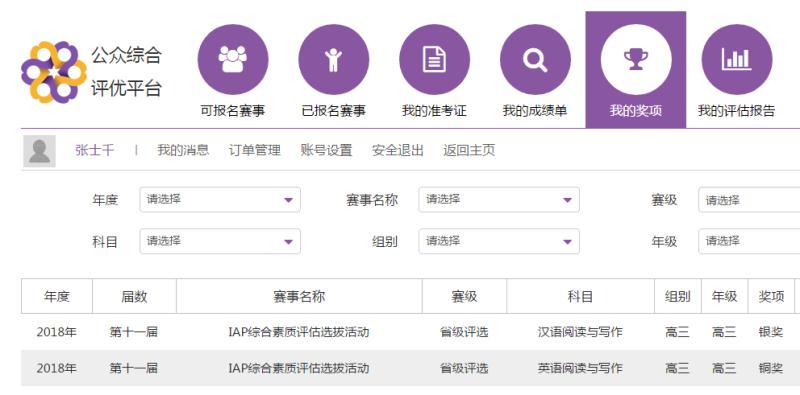Screen dimensions: 800x395
Task: Click 第十一届 in the 铜奖 row
Action: pos(134,368)
